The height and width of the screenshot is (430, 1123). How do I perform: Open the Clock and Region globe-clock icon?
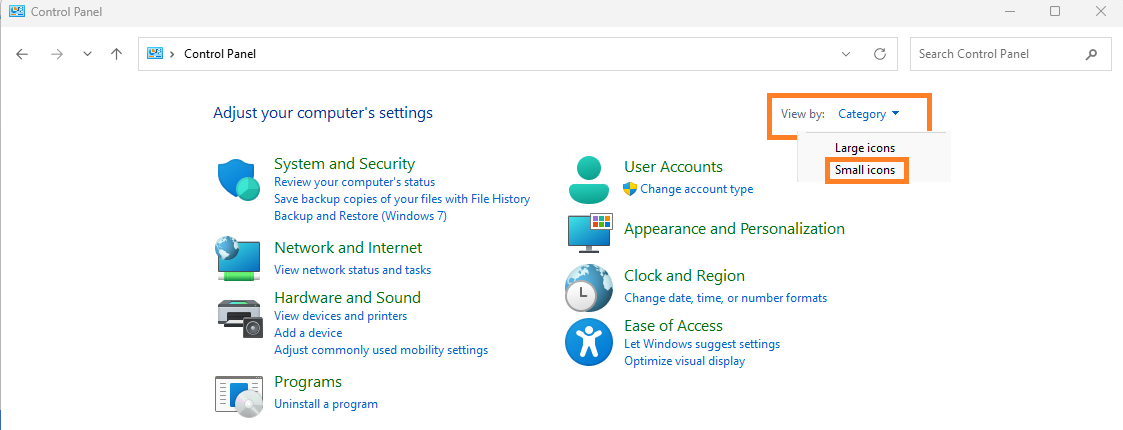click(589, 288)
